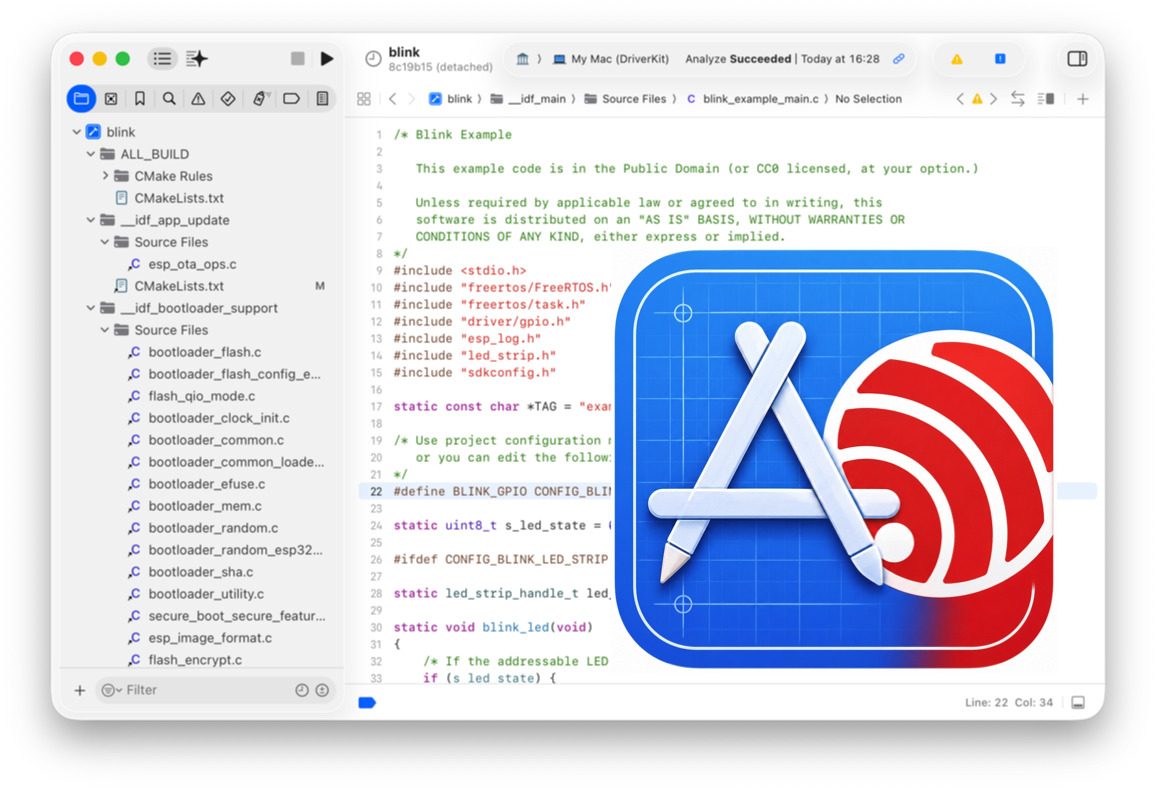Toggle source-control status filter icon
Screen dimensions: 1156x794
322,690
